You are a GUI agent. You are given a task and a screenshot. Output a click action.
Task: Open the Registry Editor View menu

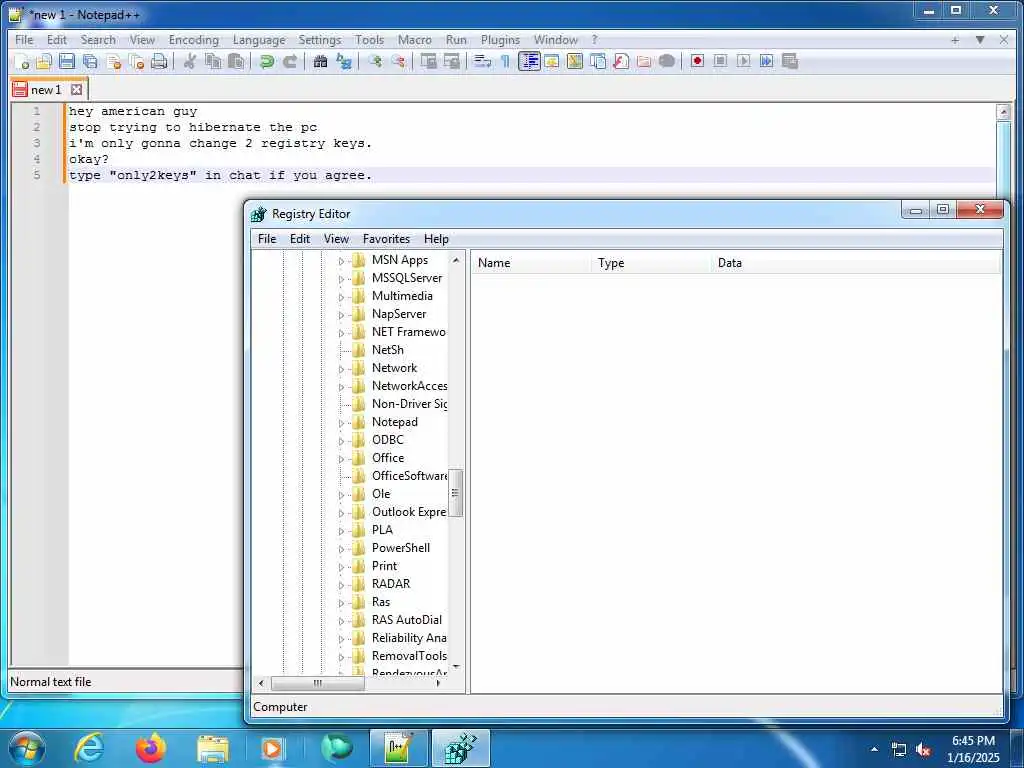[336, 239]
